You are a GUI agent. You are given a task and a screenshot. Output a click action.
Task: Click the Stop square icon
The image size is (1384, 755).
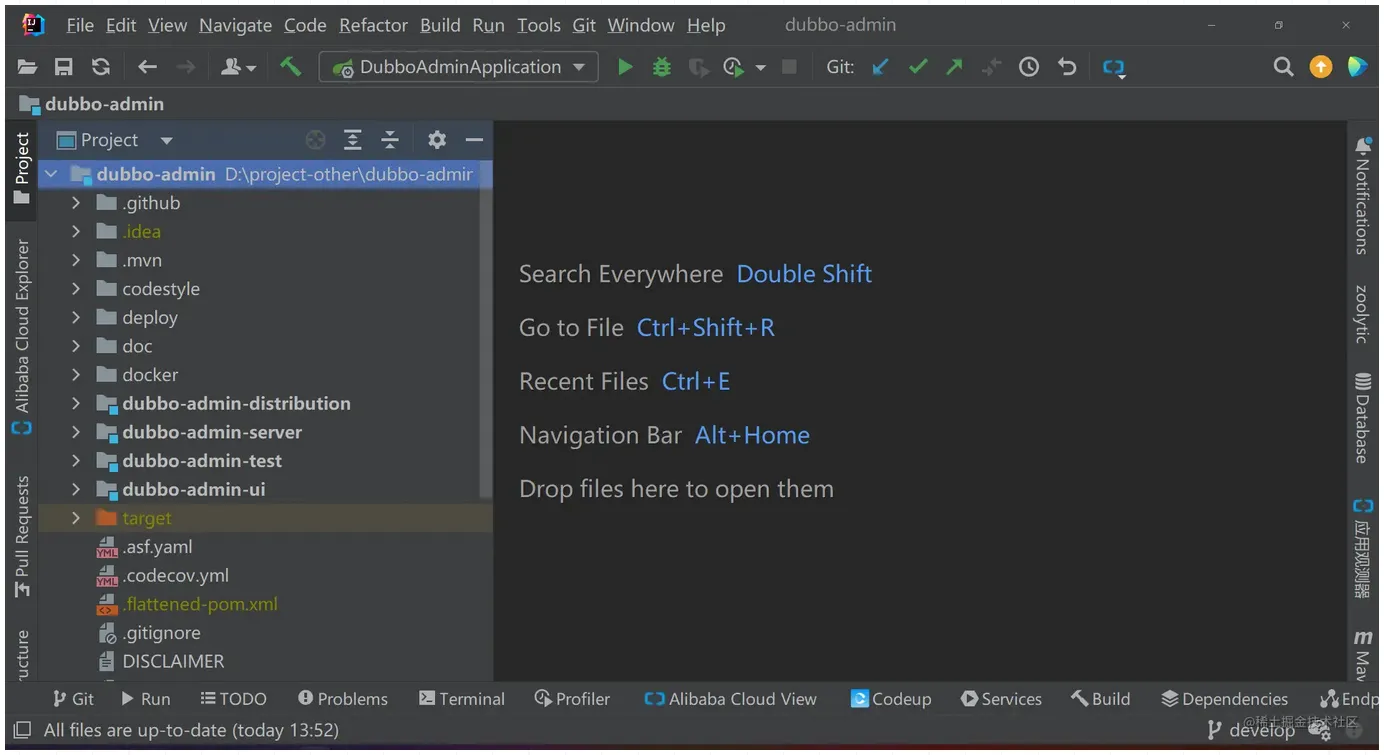(x=788, y=67)
